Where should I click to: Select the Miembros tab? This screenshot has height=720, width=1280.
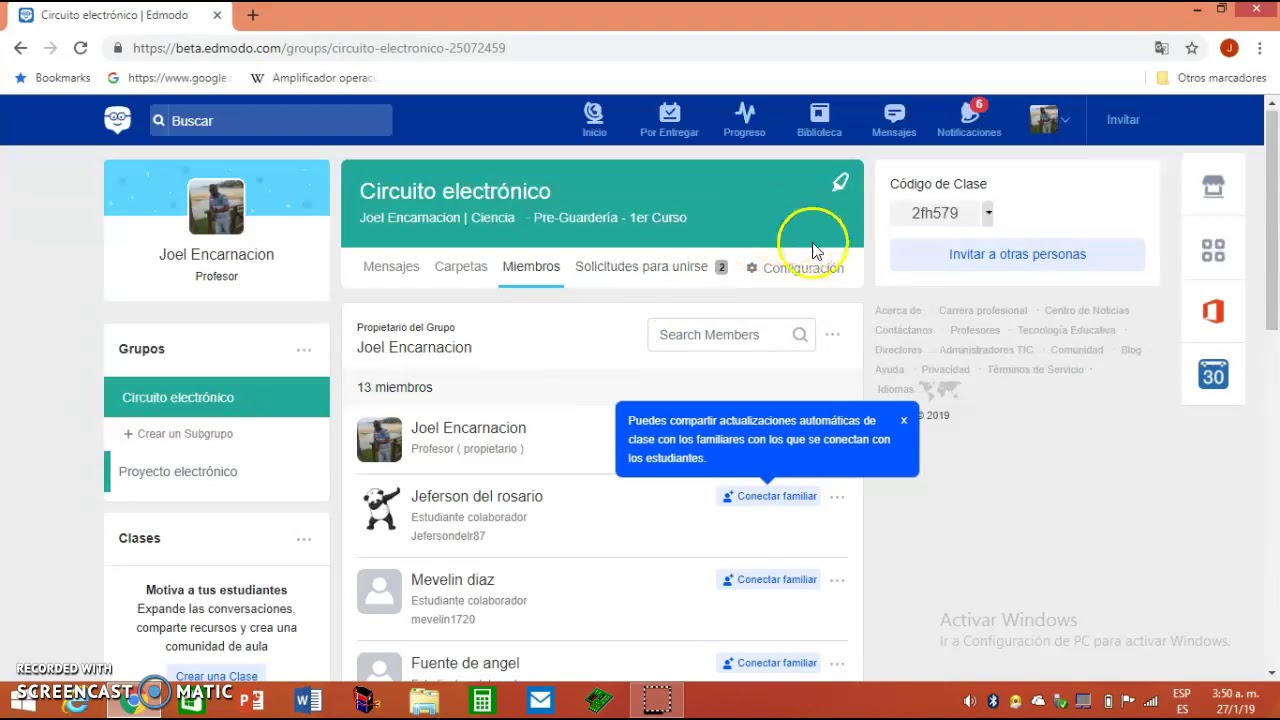coord(531,267)
